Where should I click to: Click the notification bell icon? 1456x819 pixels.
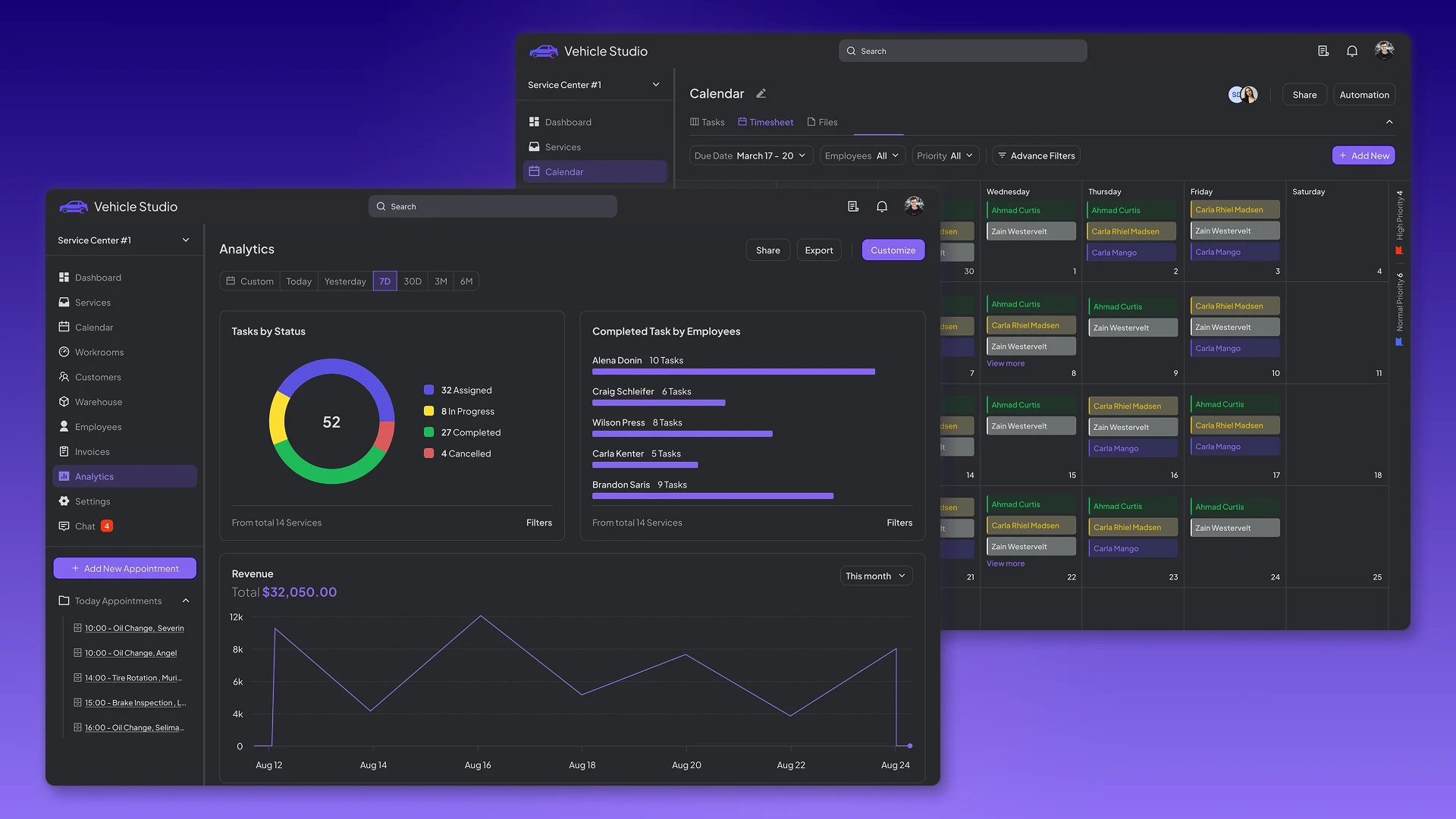(x=882, y=206)
